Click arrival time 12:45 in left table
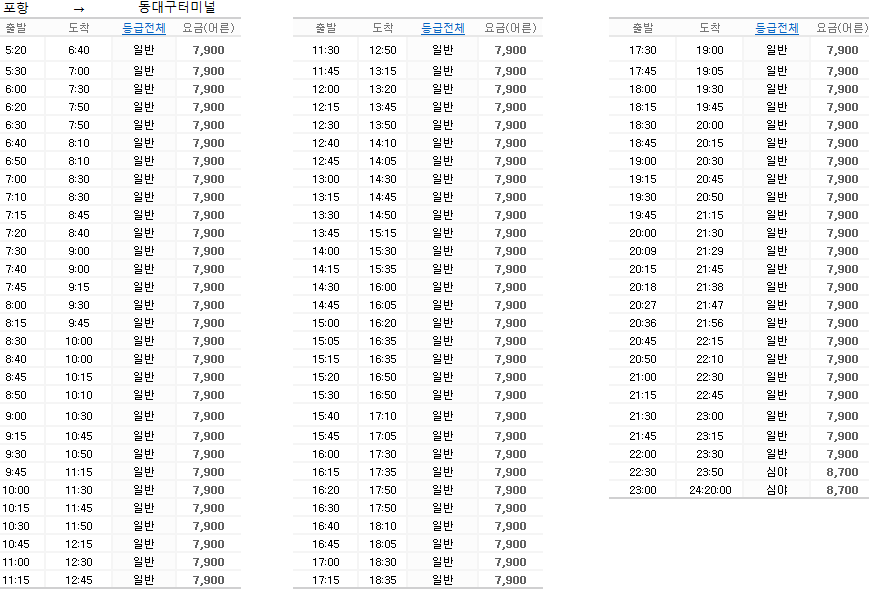Image resolution: width=869 pixels, height=607 pixels. point(79,580)
